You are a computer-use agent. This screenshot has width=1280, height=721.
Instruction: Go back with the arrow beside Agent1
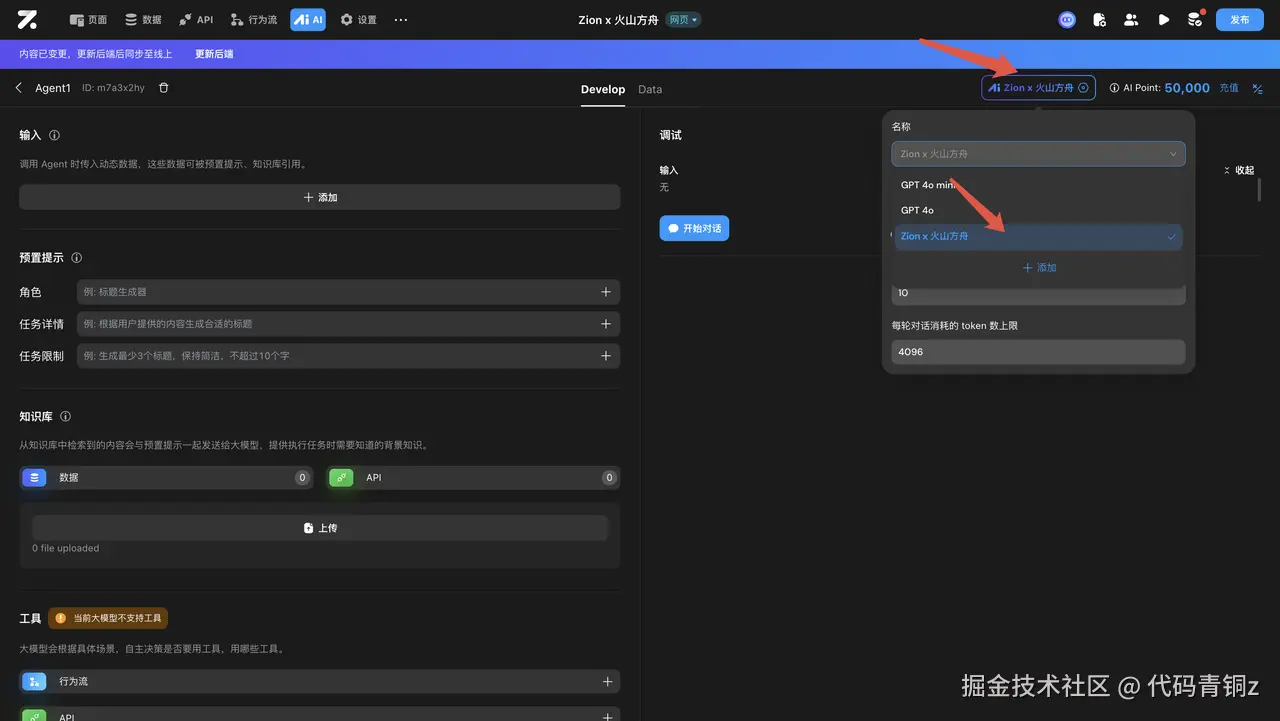(19, 88)
